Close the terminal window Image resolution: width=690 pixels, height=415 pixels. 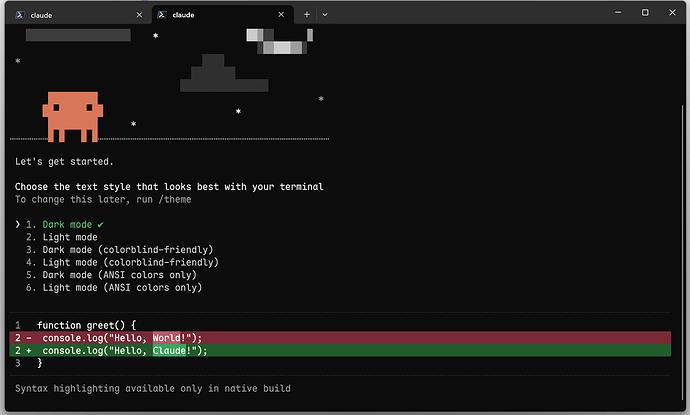point(672,12)
